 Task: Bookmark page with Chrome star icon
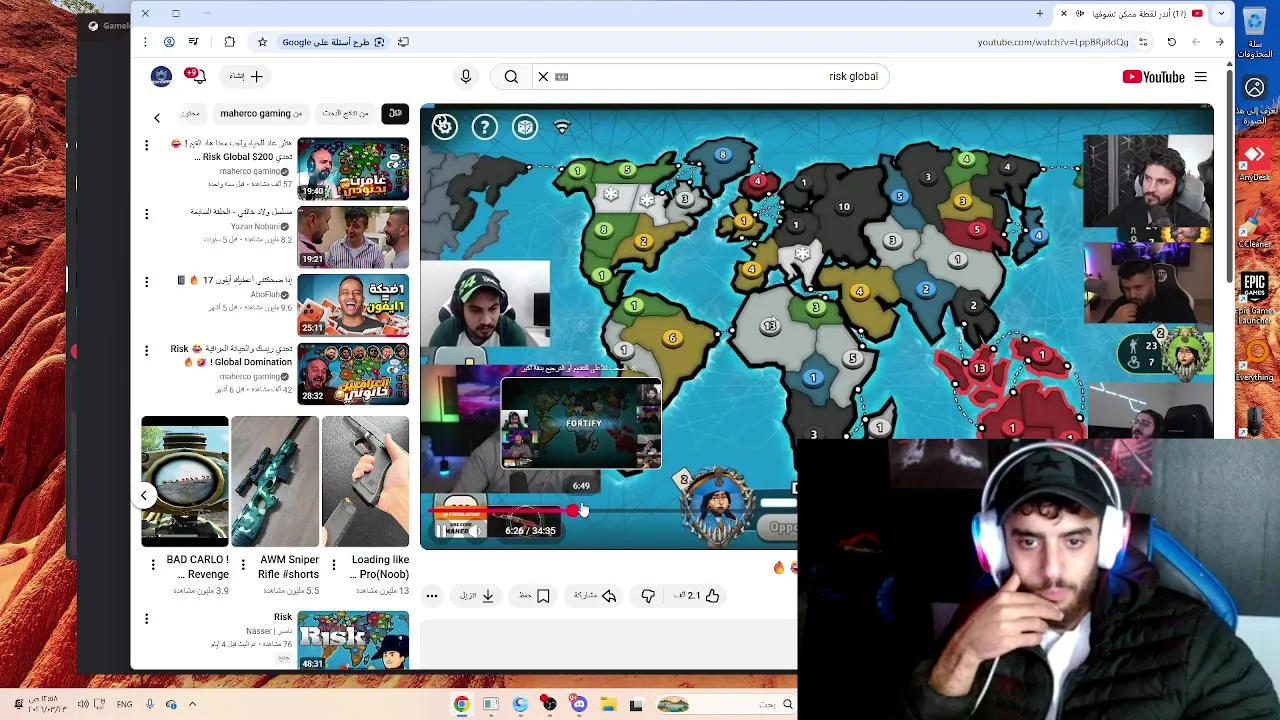(x=262, y=42)
